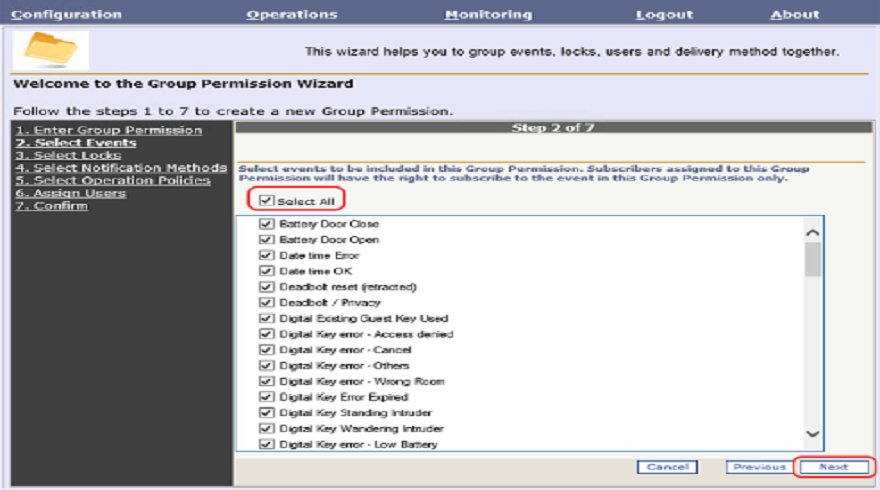Disable Digital Key Standing Intruder event
The width and height of the screenshot is (880, 490).
click(266, 413)
